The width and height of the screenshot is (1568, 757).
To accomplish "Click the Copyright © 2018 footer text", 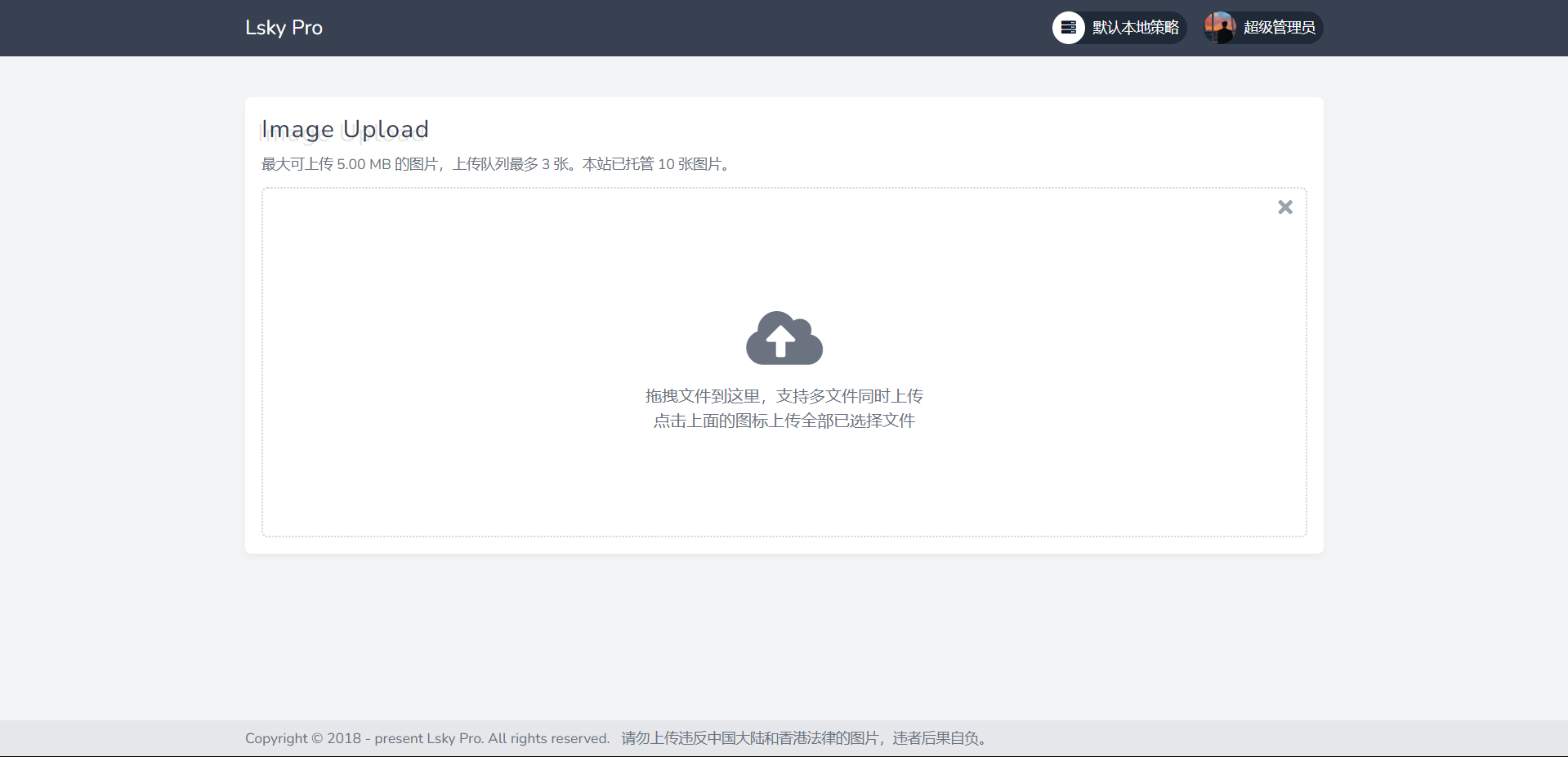I will coord(427,738).
